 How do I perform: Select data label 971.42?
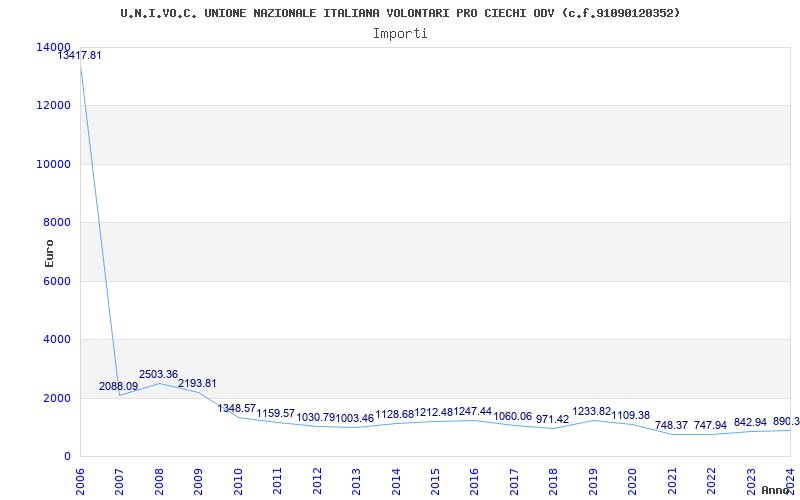[552, 419]
